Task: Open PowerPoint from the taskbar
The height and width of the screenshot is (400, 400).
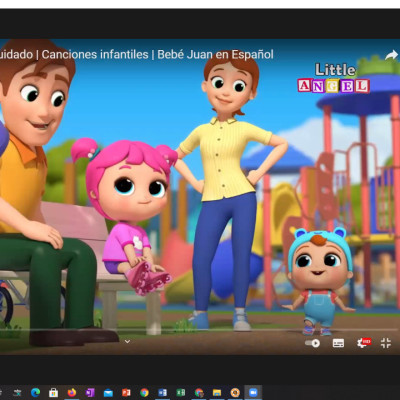Action: point(126,393)
